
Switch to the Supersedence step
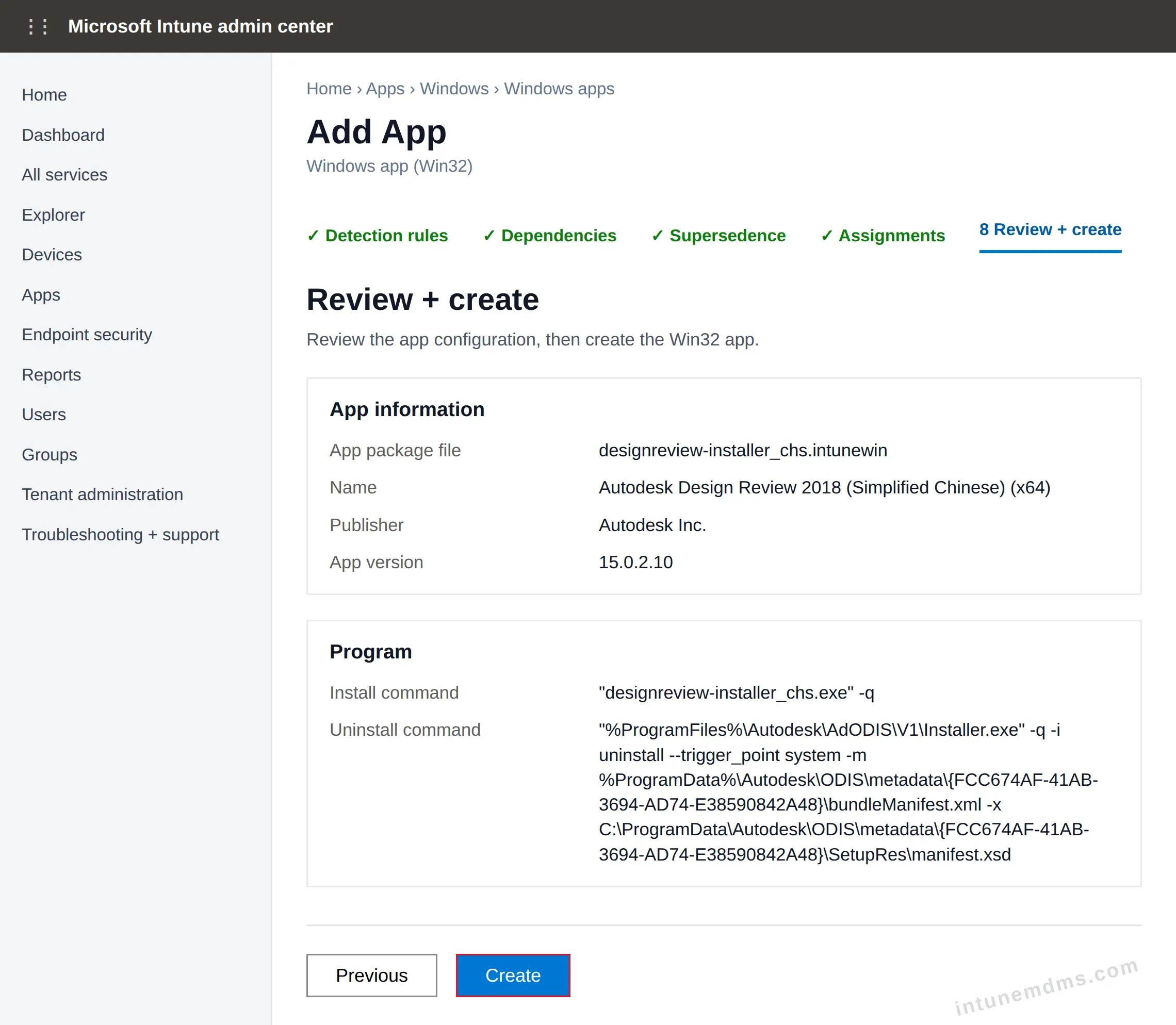pos(718,236)
